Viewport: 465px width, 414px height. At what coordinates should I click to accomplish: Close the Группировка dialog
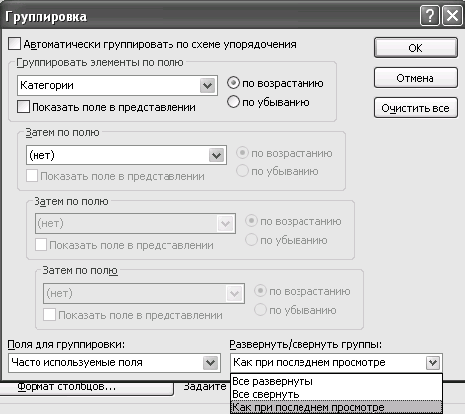click(x=452, y=16)
